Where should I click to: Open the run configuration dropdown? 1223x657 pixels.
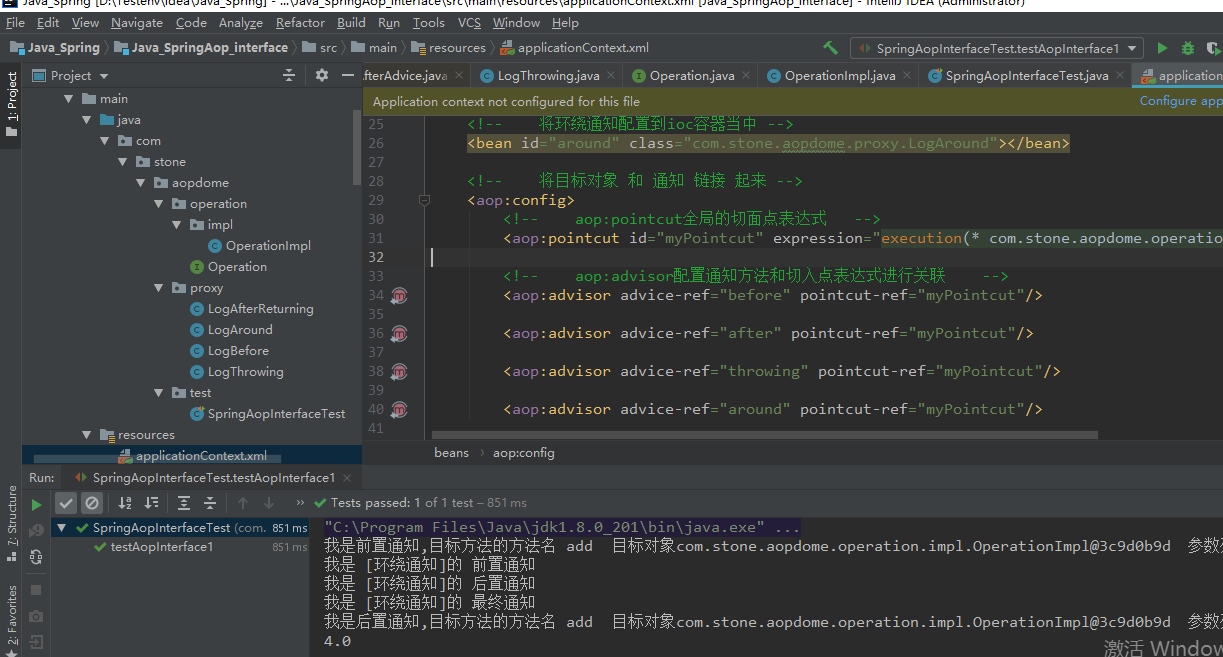click(997, 48)
